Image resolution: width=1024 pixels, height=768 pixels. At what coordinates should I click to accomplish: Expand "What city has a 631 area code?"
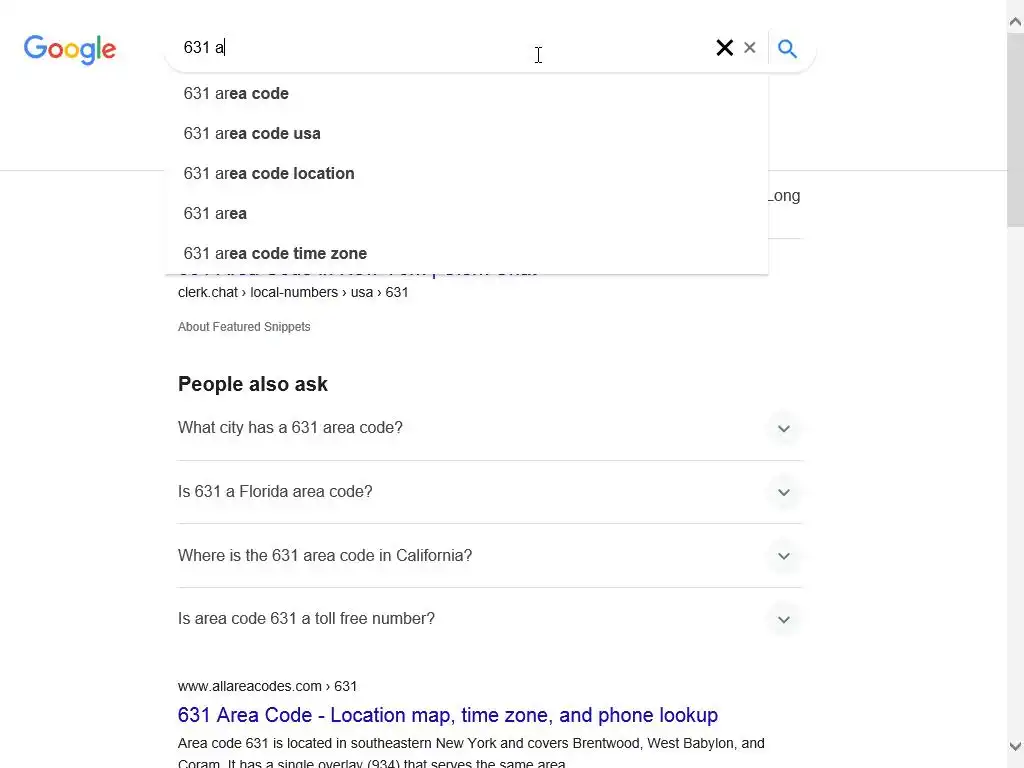(x=783, y=429)
